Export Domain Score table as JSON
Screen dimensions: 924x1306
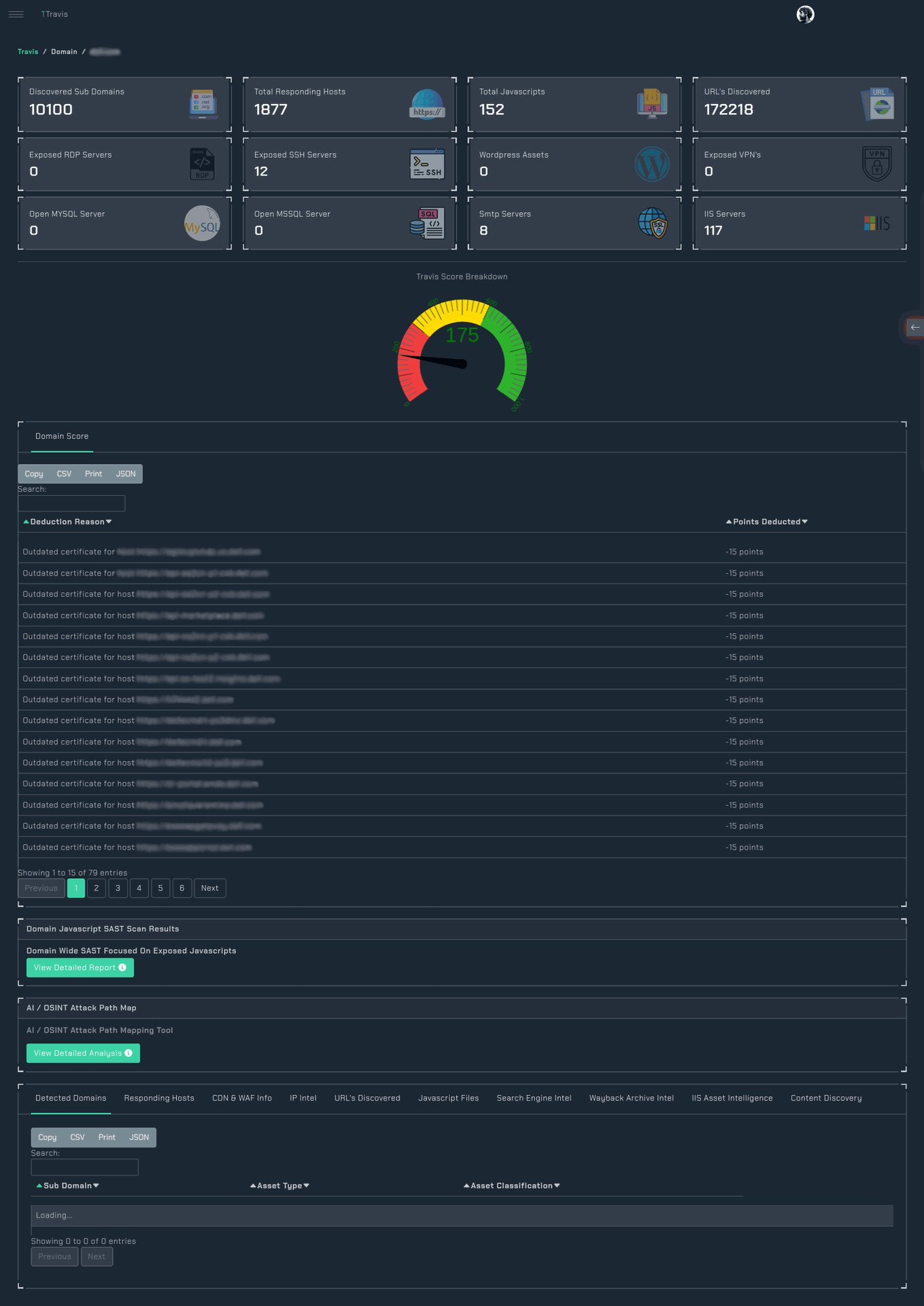tap(126, 473)
